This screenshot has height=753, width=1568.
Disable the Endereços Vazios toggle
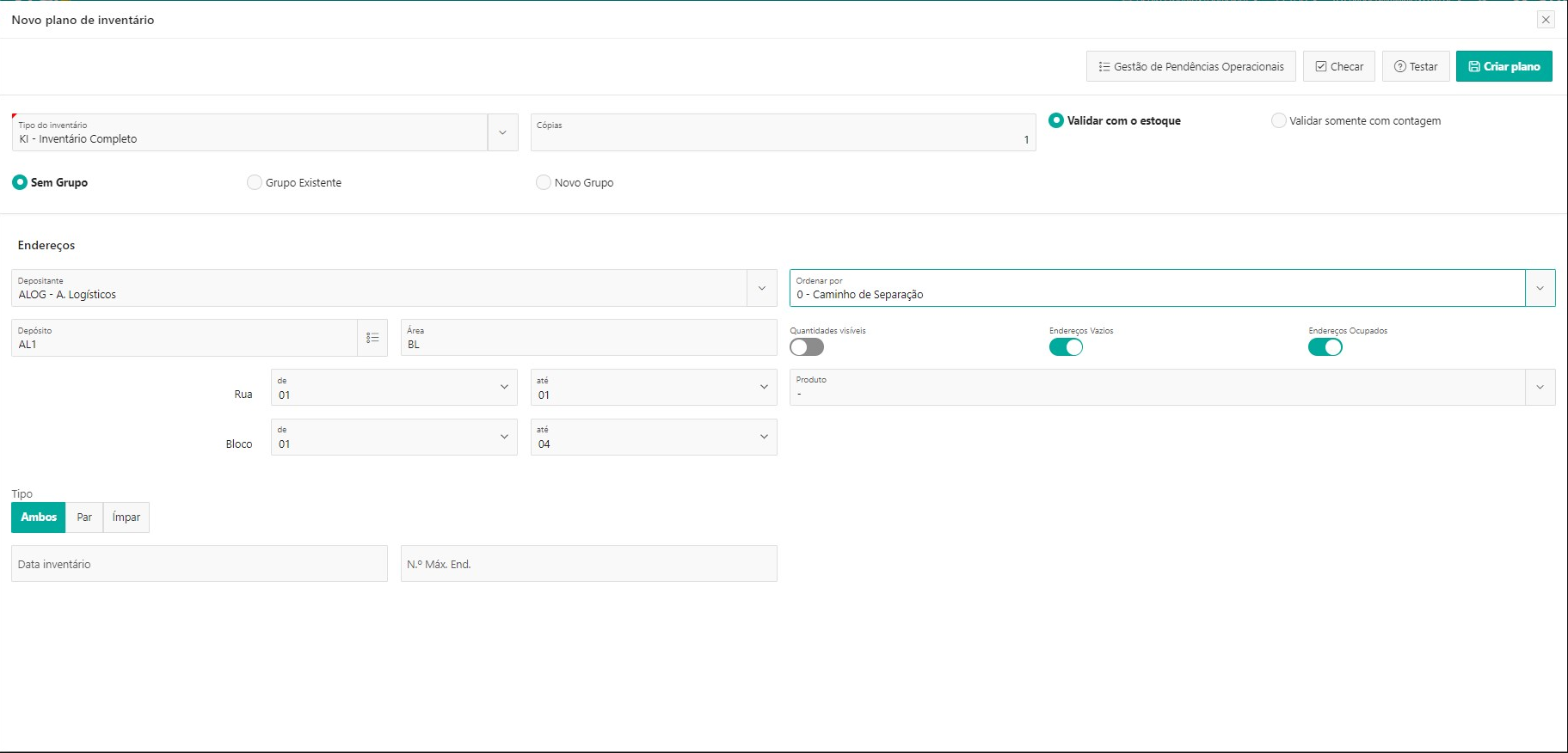click(x=1066, y=347)
